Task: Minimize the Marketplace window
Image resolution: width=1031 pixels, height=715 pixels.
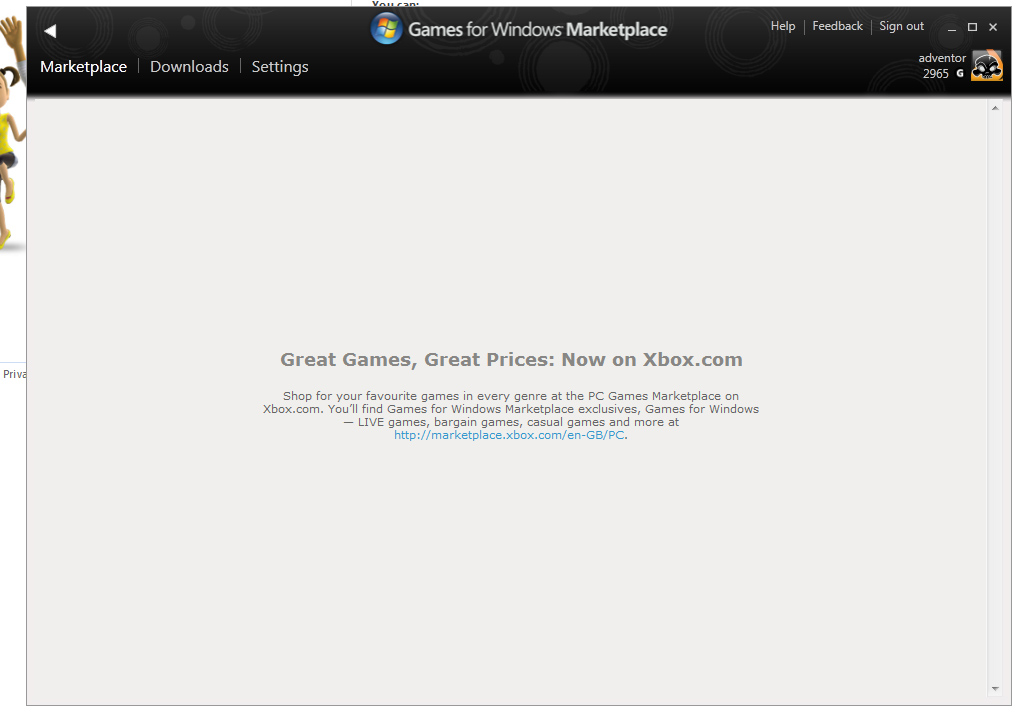Action: (952, 28)
